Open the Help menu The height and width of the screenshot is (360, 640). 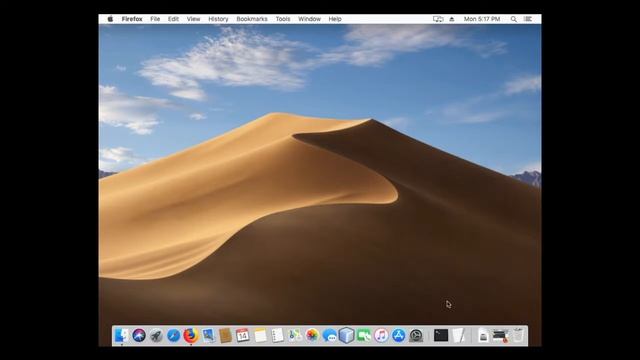click(335, 19)
